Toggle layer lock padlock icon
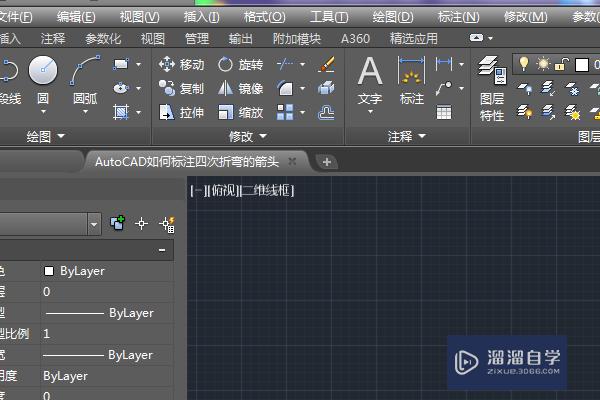The width and height of the screenshot is (600, 400). tap(562, 64)
